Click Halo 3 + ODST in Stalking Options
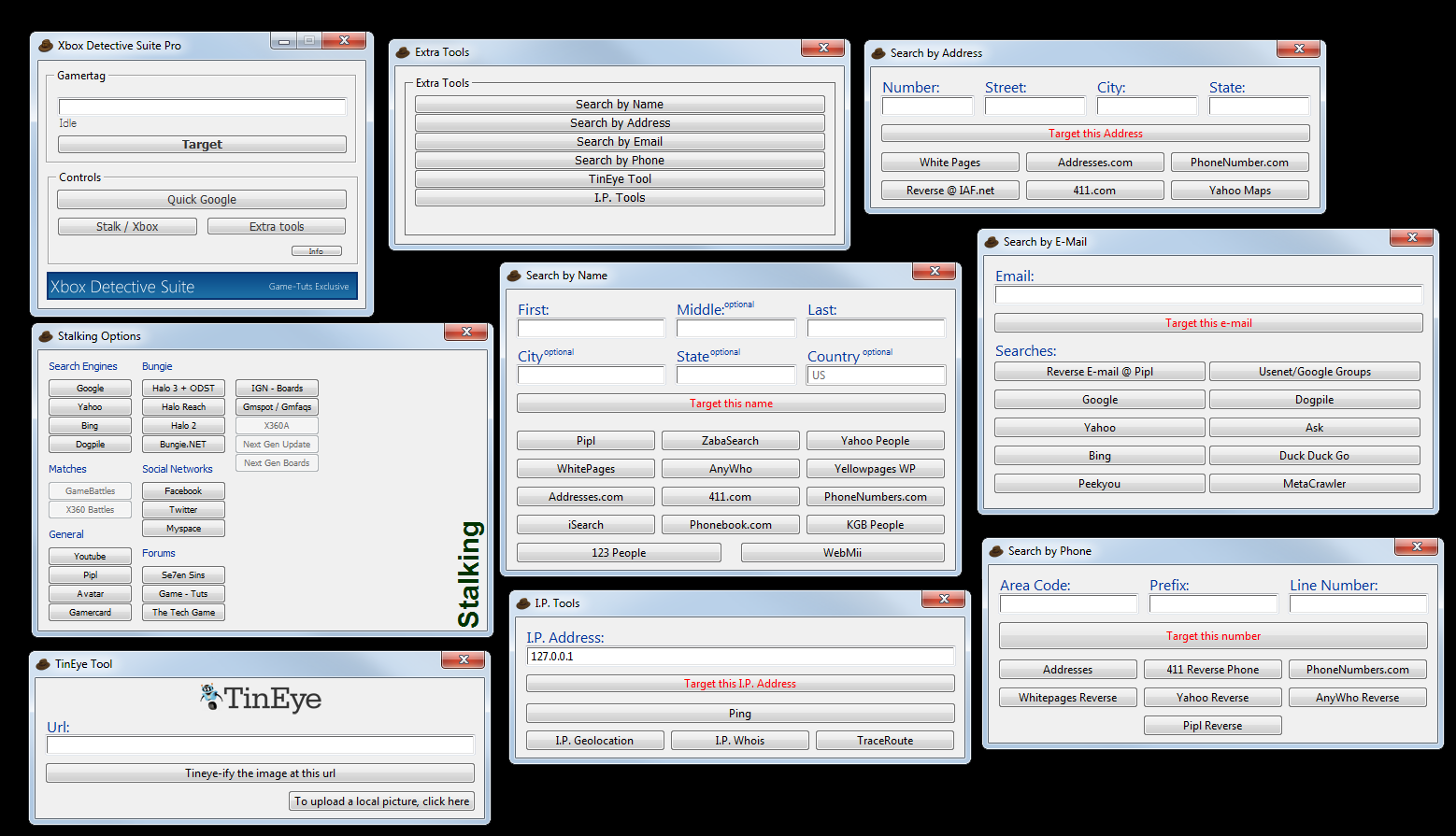This screenshot has width=1456, height=836. tap(183, 389)
